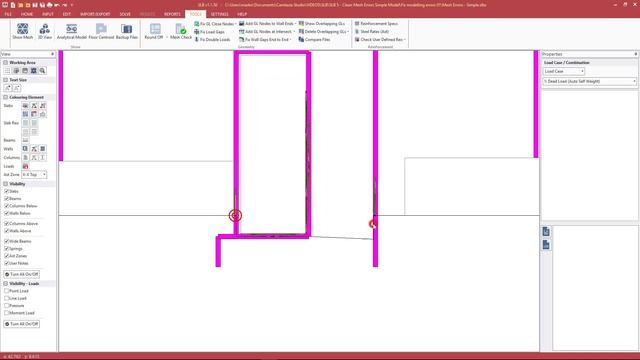
Task: Toggle Springs checkbox
Action: 6,249
